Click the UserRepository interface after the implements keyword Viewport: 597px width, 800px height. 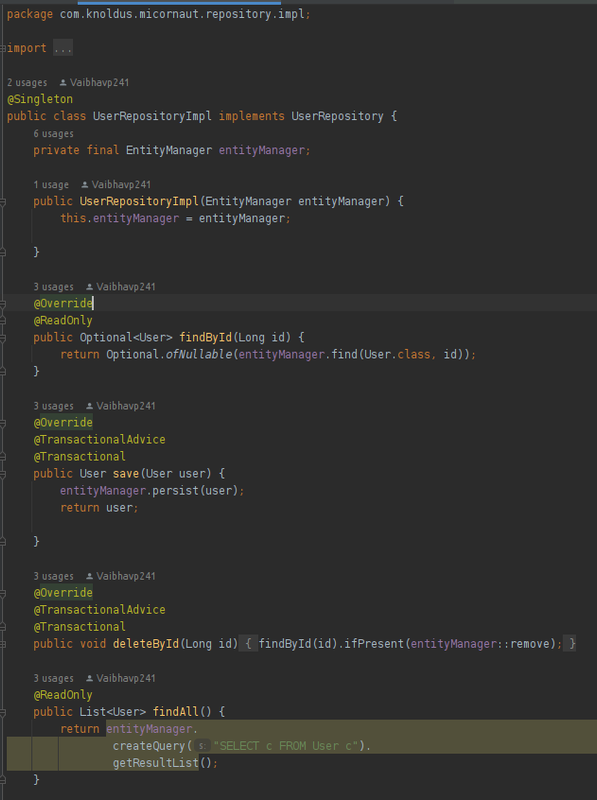tap(337, 116)
